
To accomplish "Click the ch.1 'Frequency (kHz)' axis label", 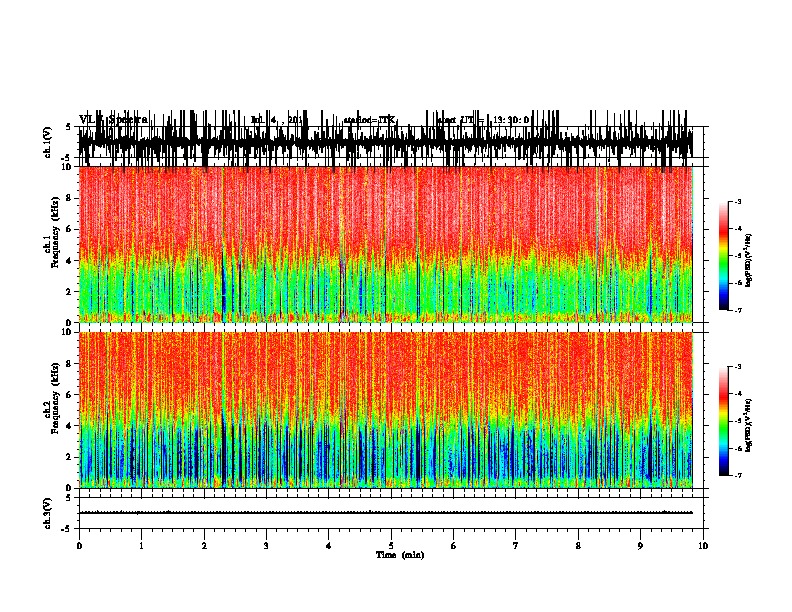I will click(56, 233).
